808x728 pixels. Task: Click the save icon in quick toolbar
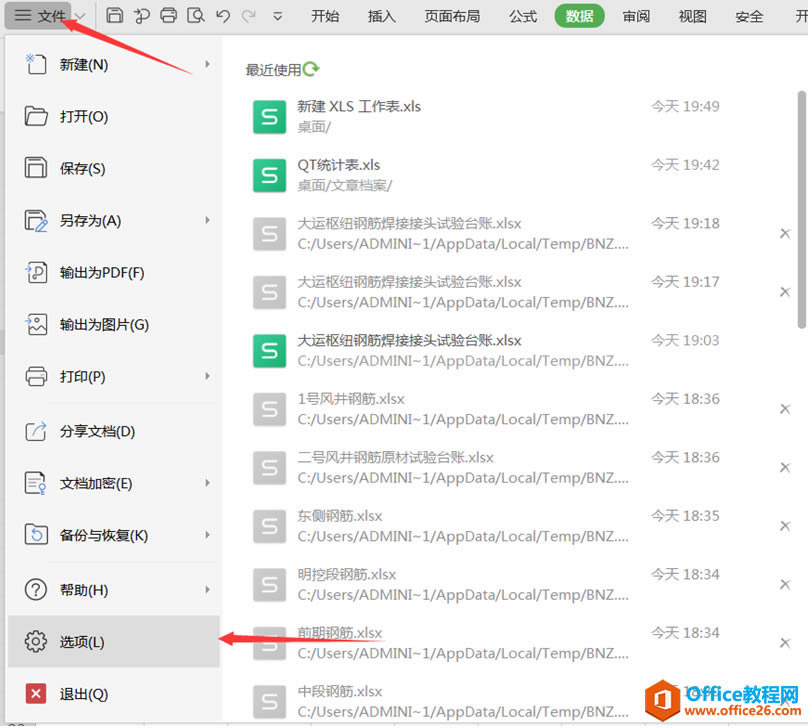coord(114,16)
